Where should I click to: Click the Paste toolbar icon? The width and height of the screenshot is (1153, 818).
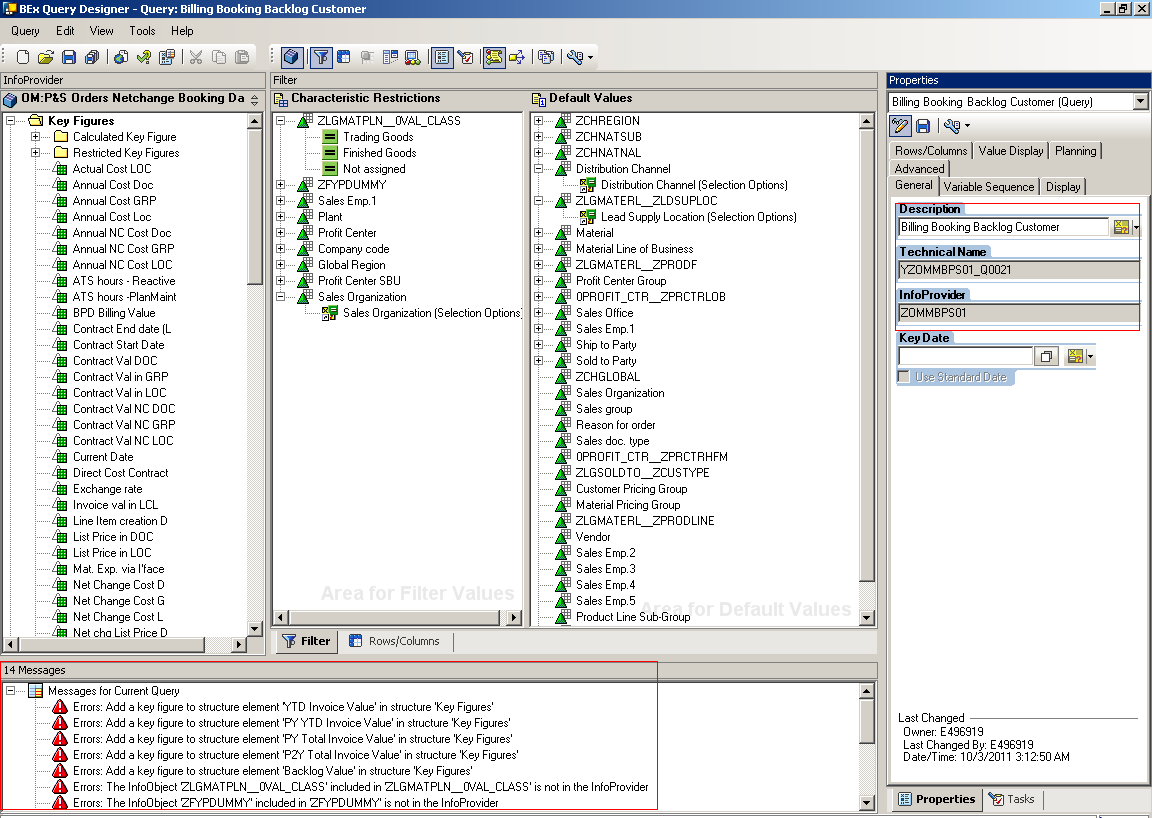pyautogui.click(x=240, y=57)
